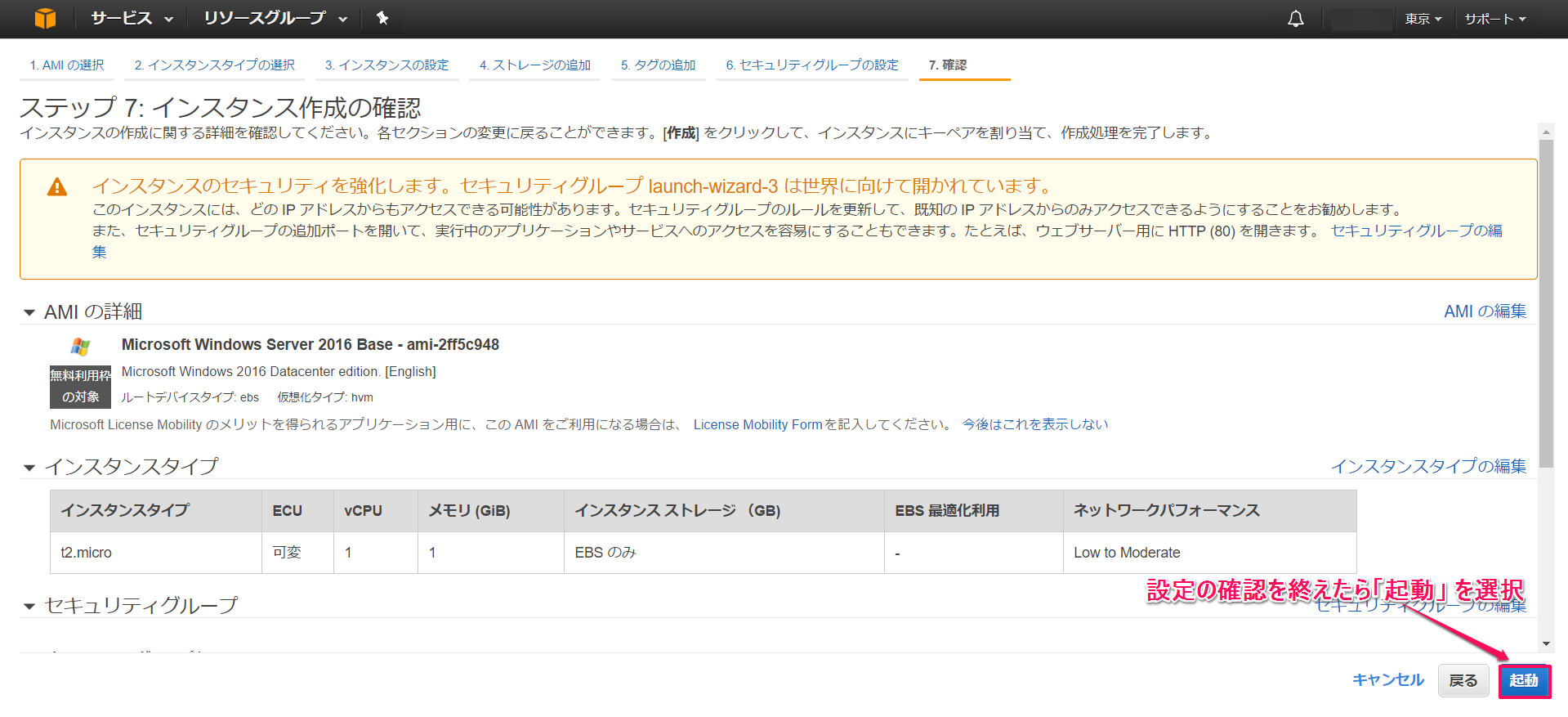Click the EBS のみ cell
This screenshot has width=1568, height=717.
(x=724, y=553)
